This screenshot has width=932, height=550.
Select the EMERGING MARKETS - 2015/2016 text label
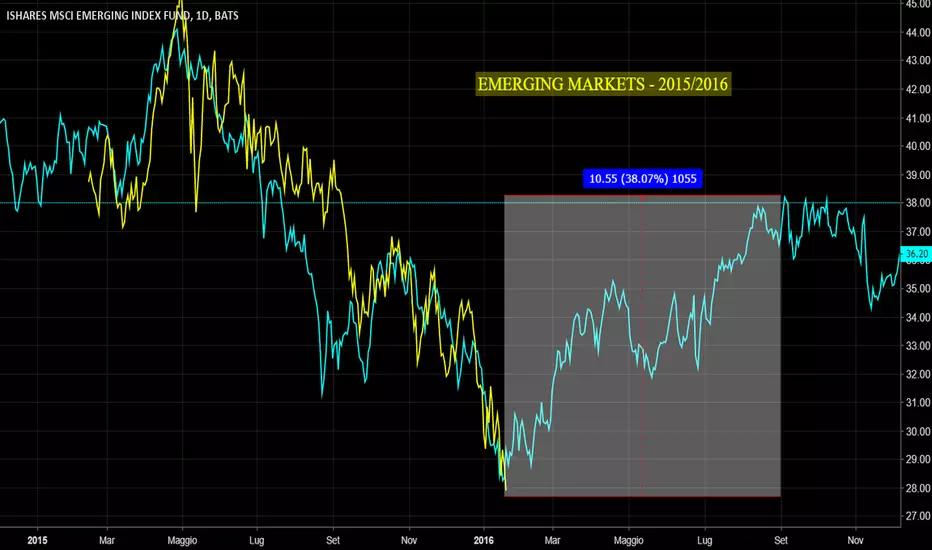coord(603,84)
